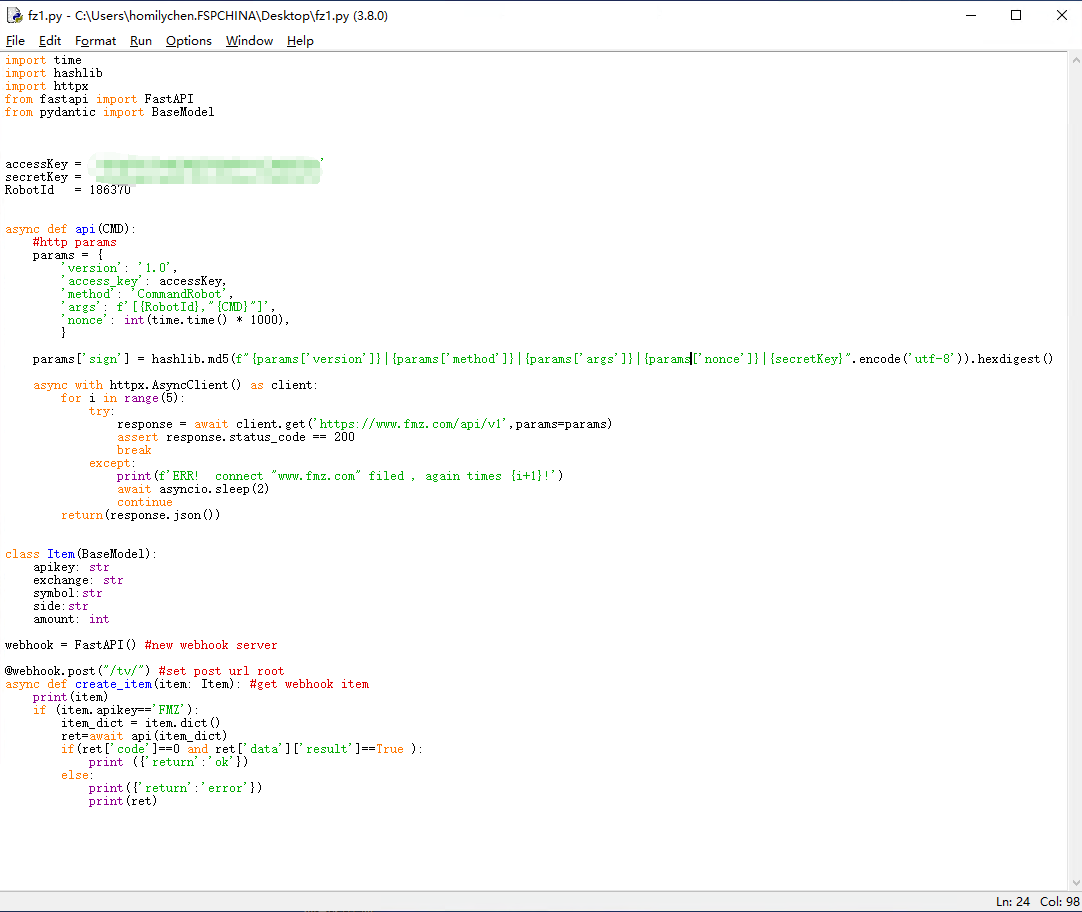The height and width of the screenshot is (912, 1082).
Task: Click the '#http params' comment
Action: point(75,242)
